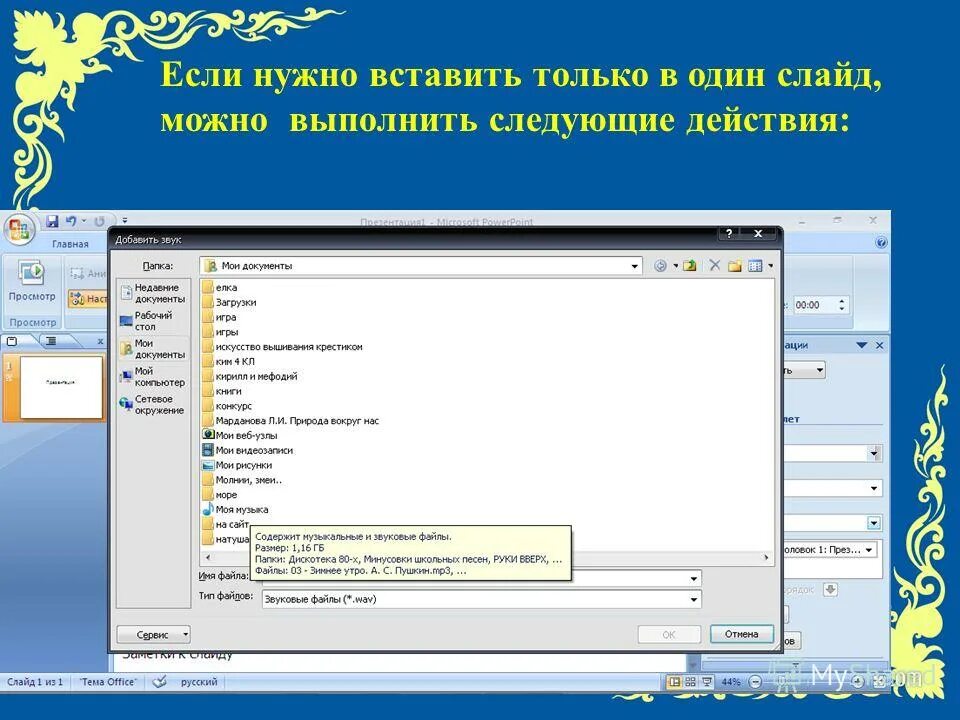This screenshot has width=960, height=720.
Task: Open Views dropdown arrow in dialog
Action: pyautogui.click(x=770, y=266)
